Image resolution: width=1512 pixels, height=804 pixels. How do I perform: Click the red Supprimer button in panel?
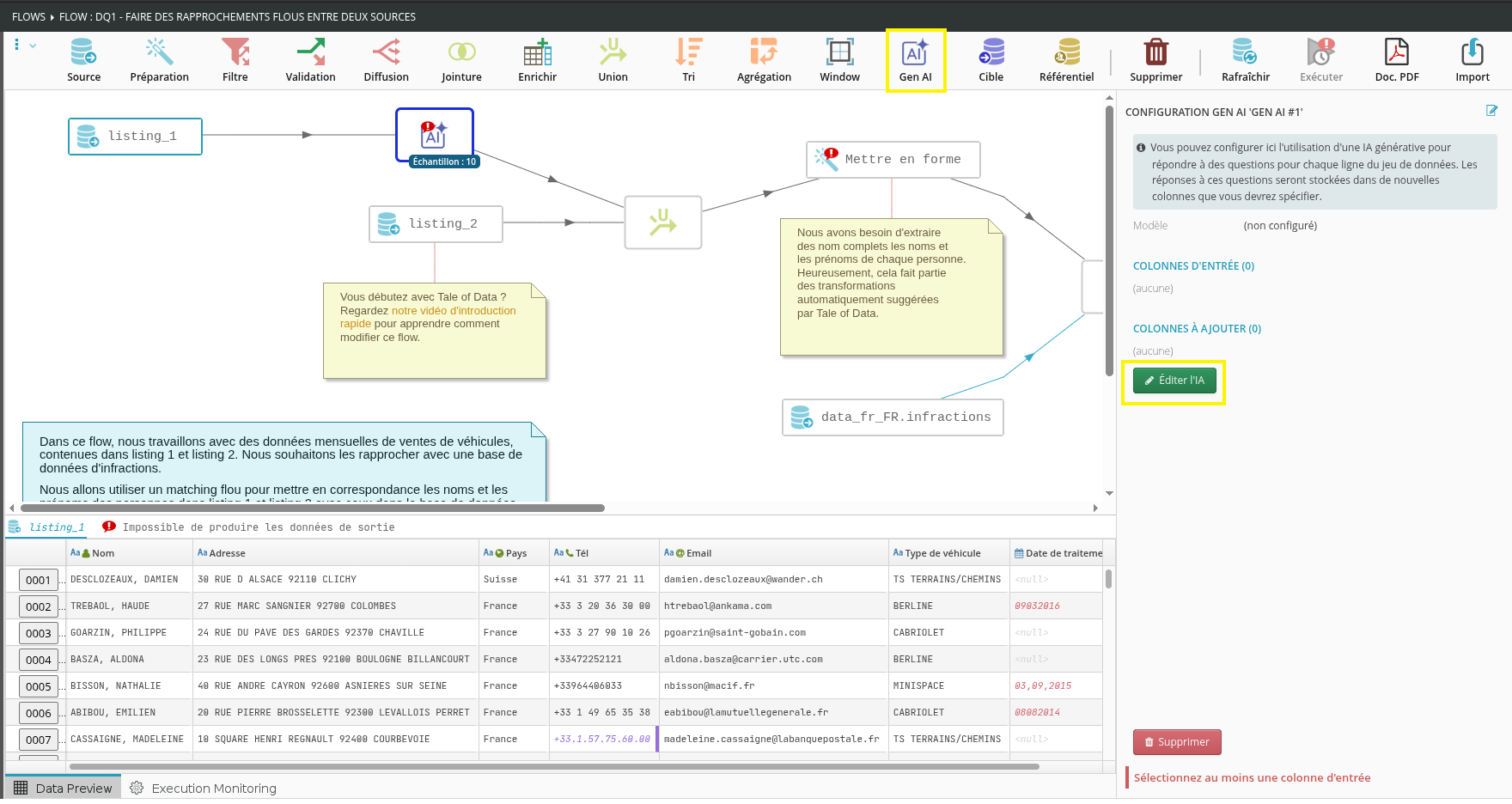pyautogui.click(x=1176, y=742)
